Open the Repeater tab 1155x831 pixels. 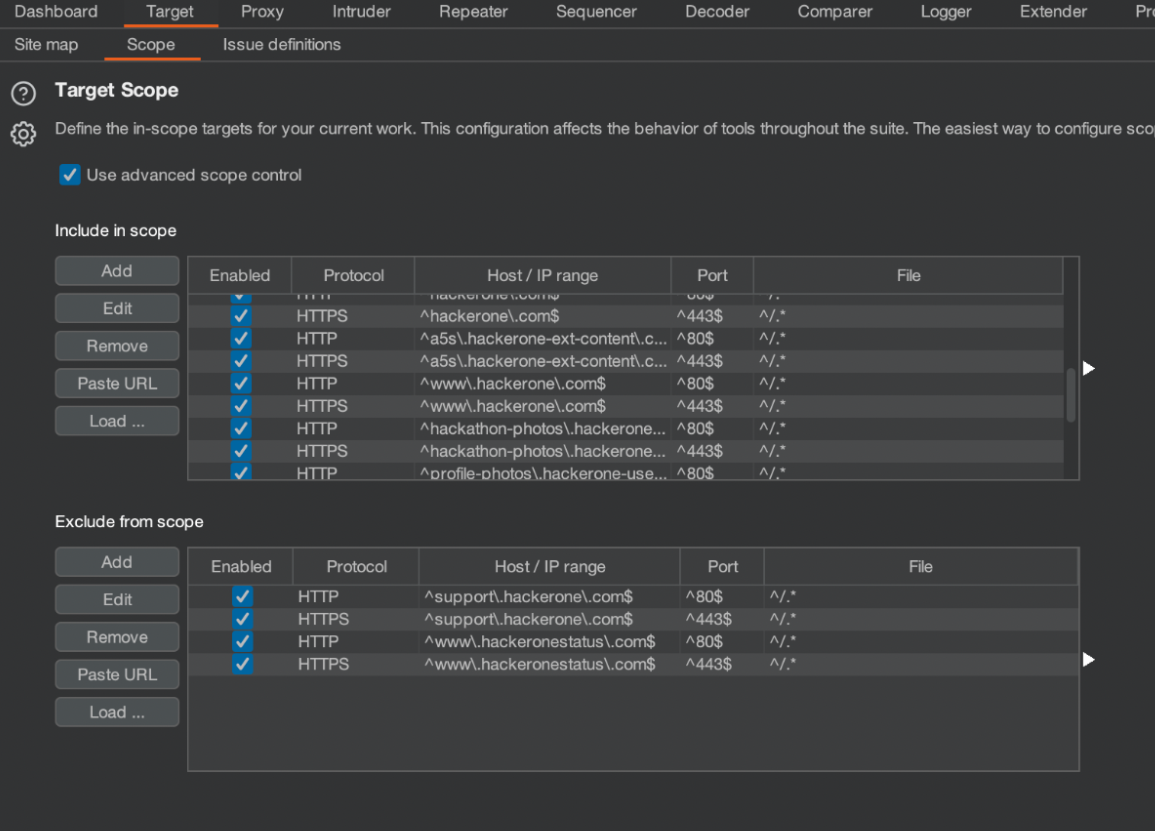tap(474, 12)
